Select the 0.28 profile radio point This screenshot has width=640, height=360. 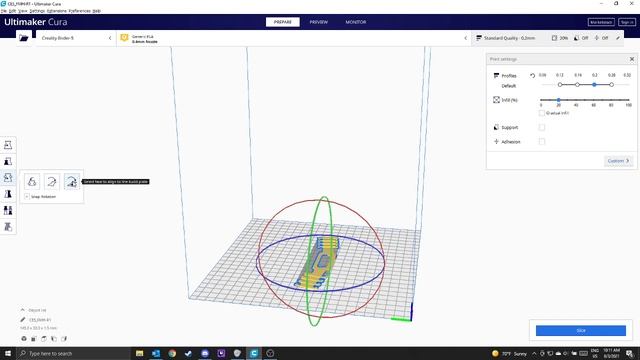point(611,84)
